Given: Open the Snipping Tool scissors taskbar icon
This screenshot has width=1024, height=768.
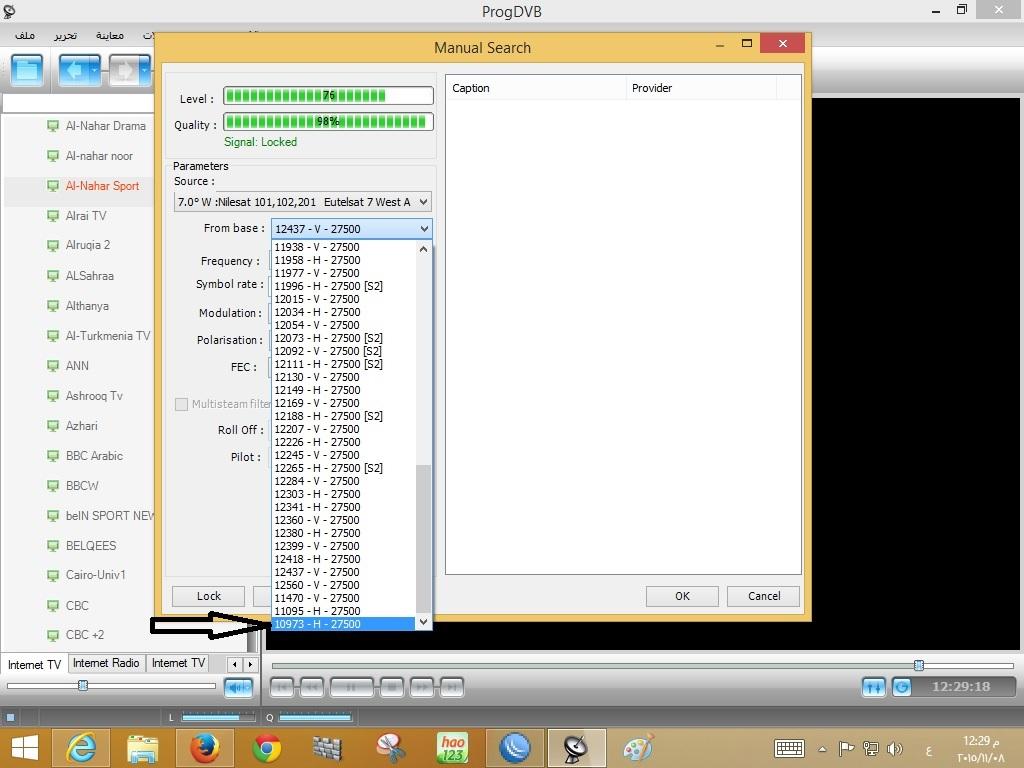Looking at the screenshot, I should (391, 748).
